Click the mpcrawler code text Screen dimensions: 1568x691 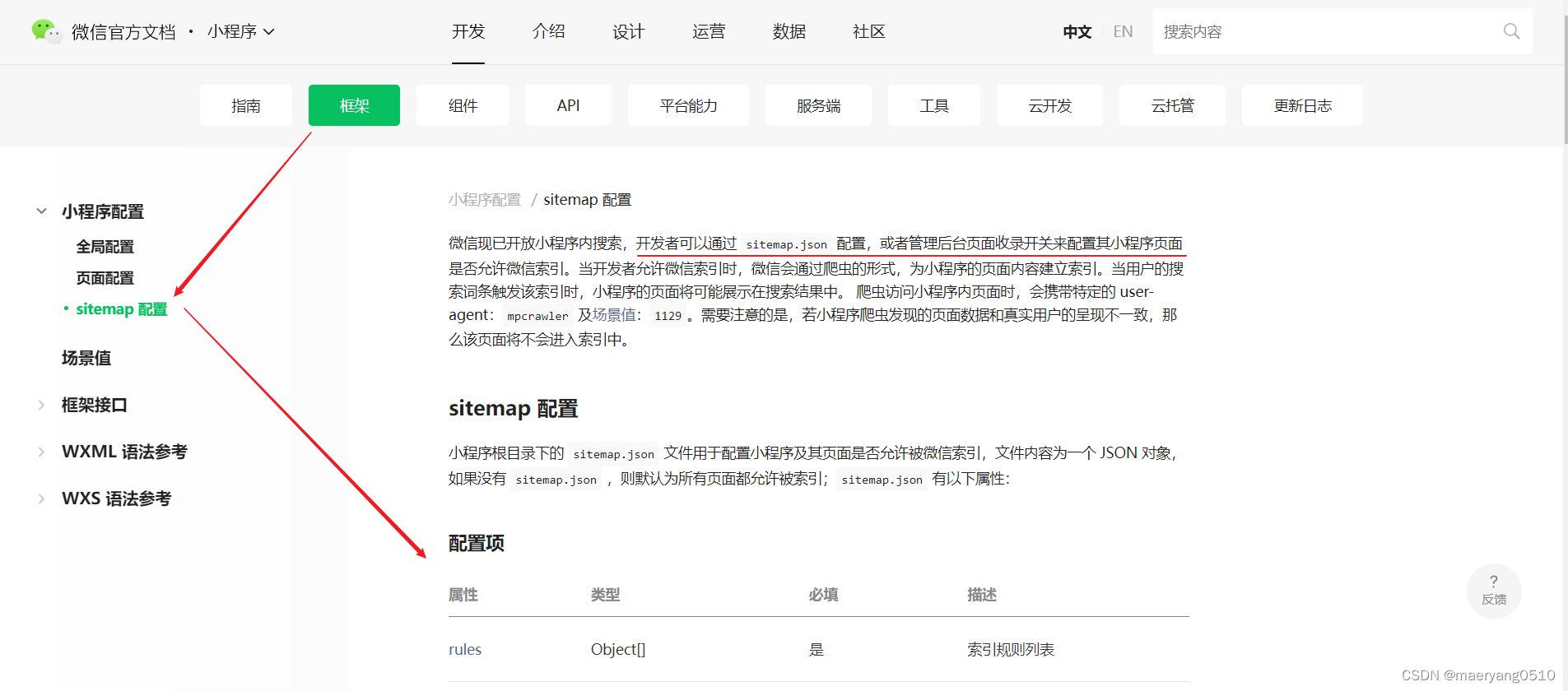tap(537, 316)
